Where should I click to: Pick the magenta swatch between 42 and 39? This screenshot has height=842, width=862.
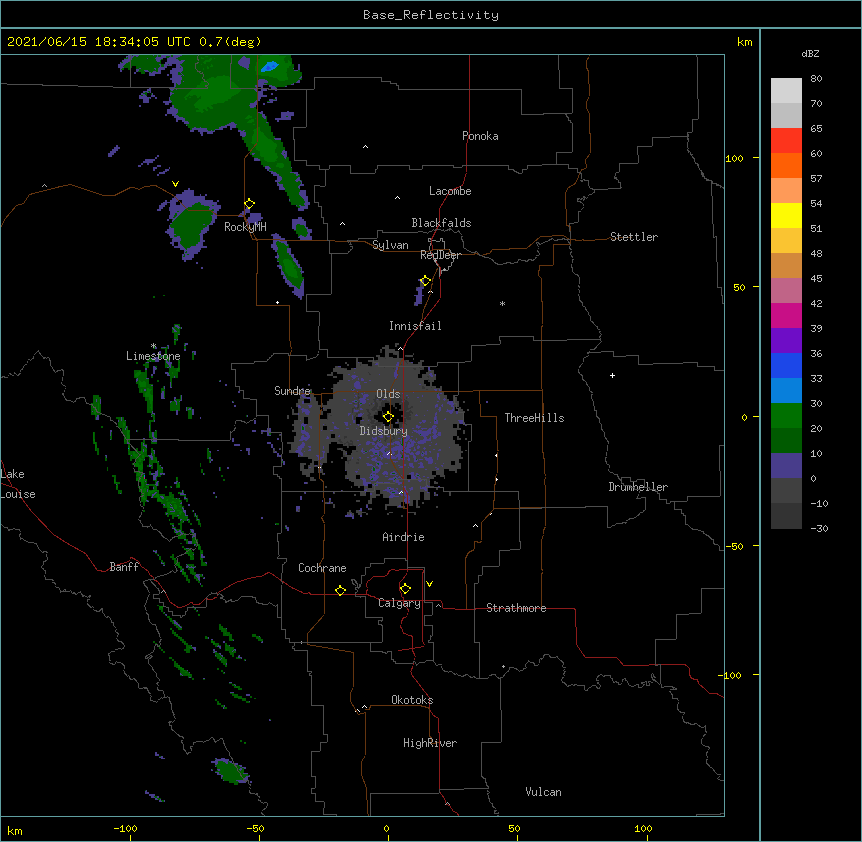coord(786,315)
